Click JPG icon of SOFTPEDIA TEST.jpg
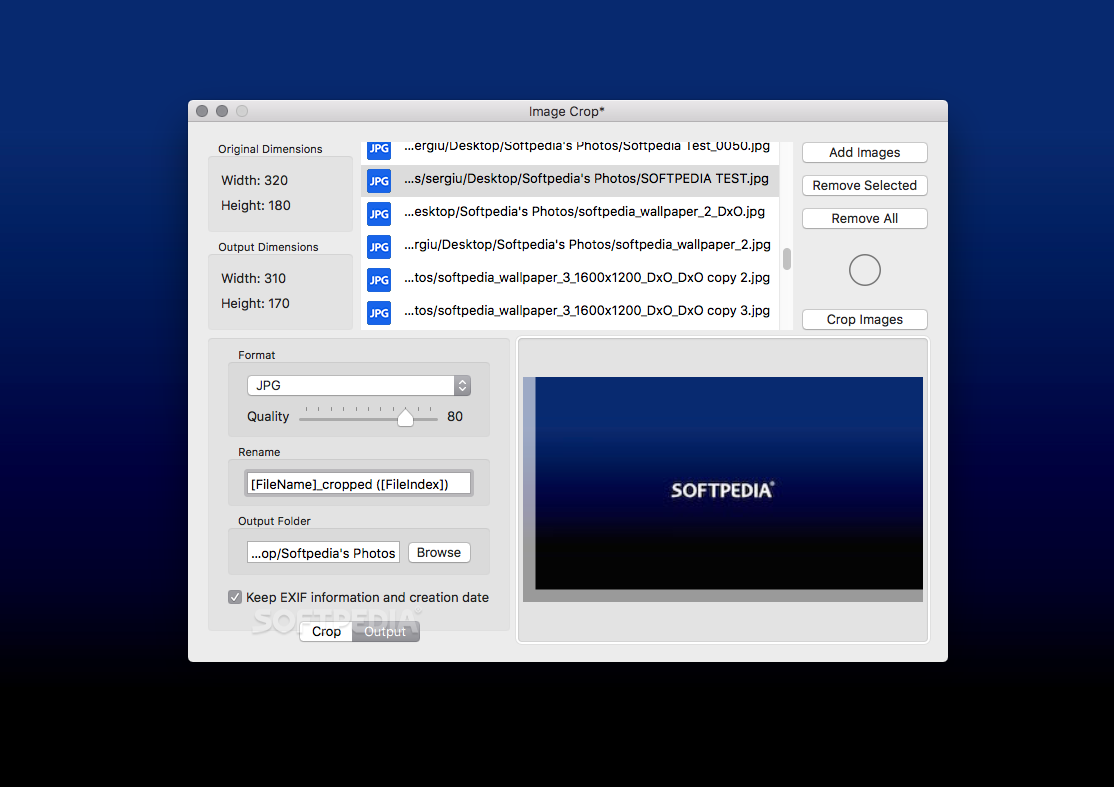This screenshot has height=787, width=1114. [379, 181]
